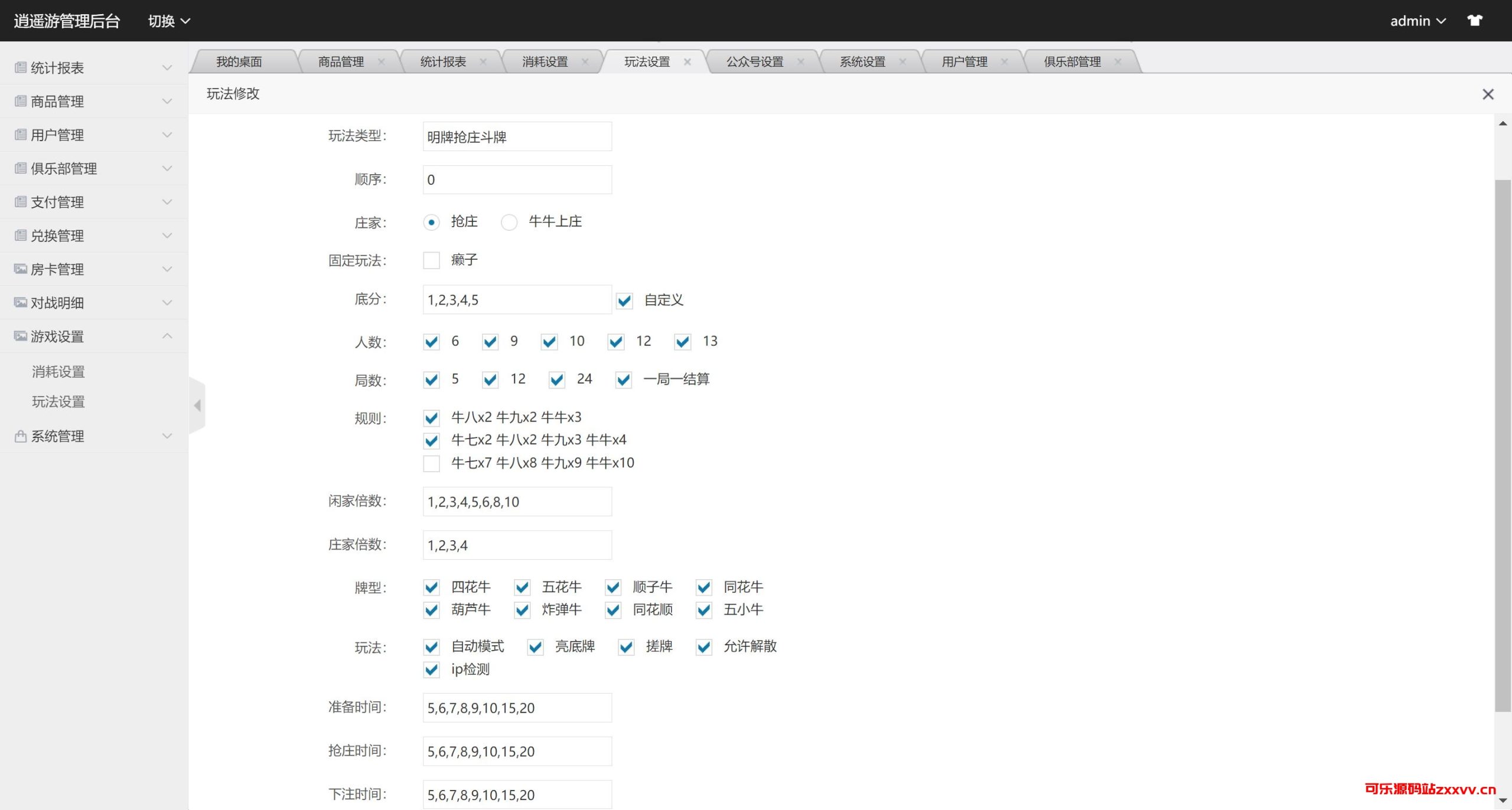The width and height of the screenshot is (1512, 810).
Task: Switch to the 公众号设置 tab
Action: (x=754, y=61)
